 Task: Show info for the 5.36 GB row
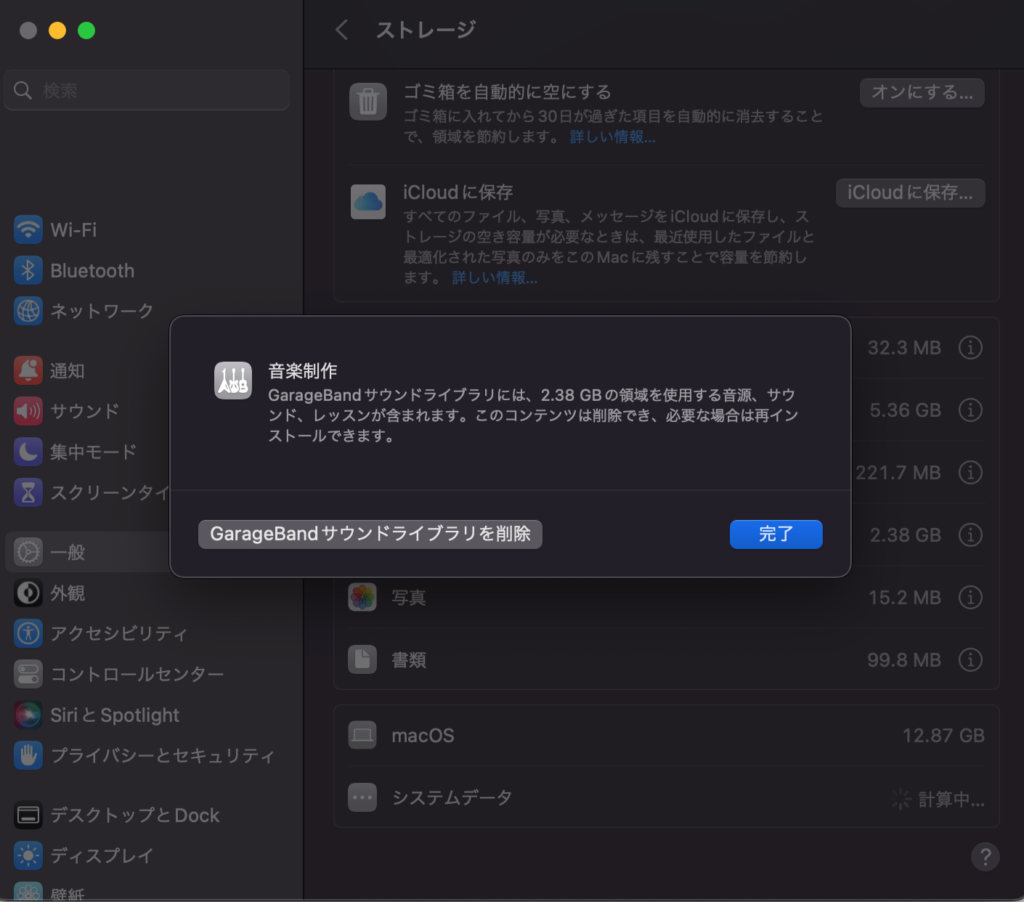pos(970,410)
